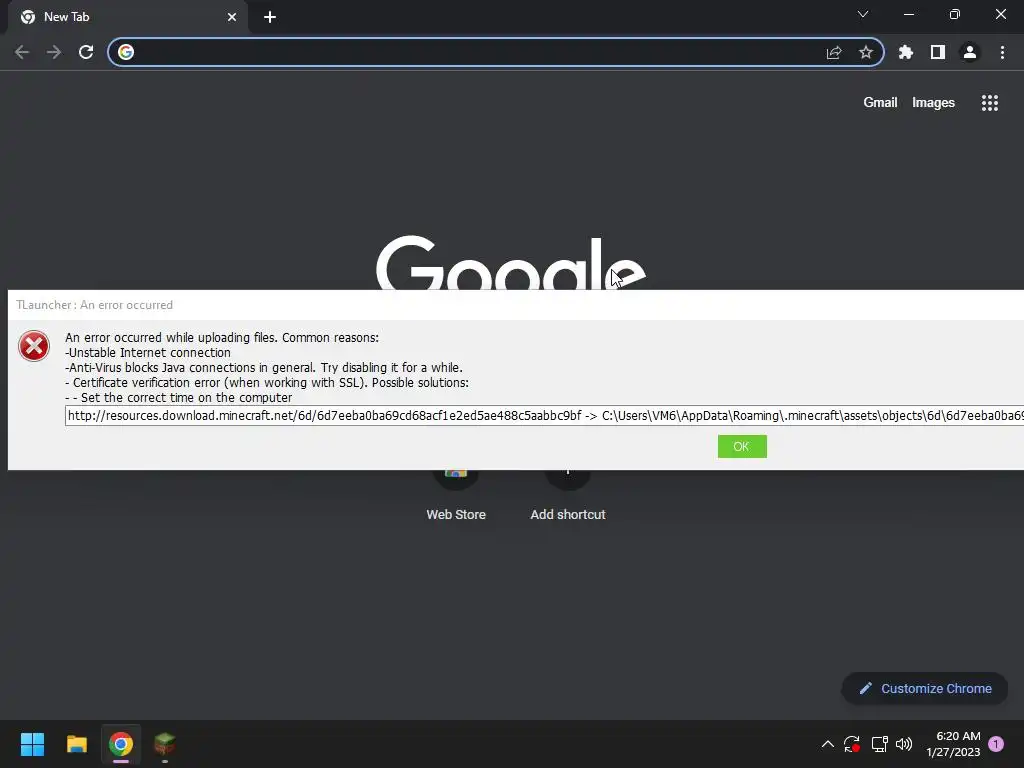Screen dimensions: 1024x768
Task: Click Customize Chrome button
Action: (925, 688)
